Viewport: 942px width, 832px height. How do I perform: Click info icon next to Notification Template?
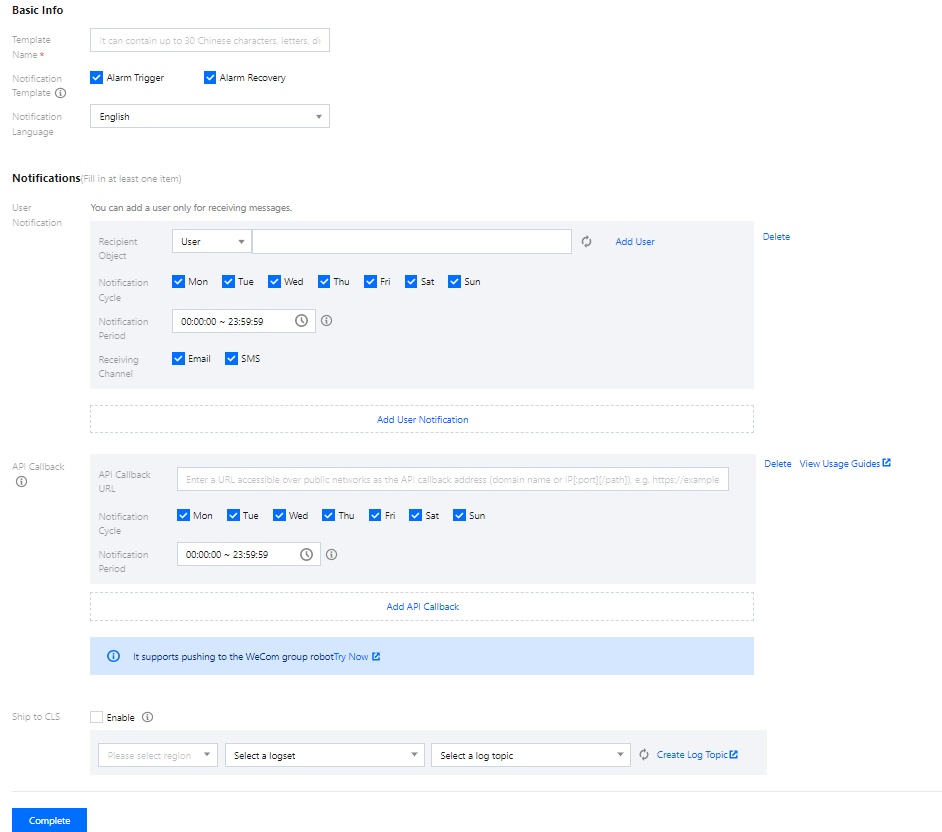point(60,93)
